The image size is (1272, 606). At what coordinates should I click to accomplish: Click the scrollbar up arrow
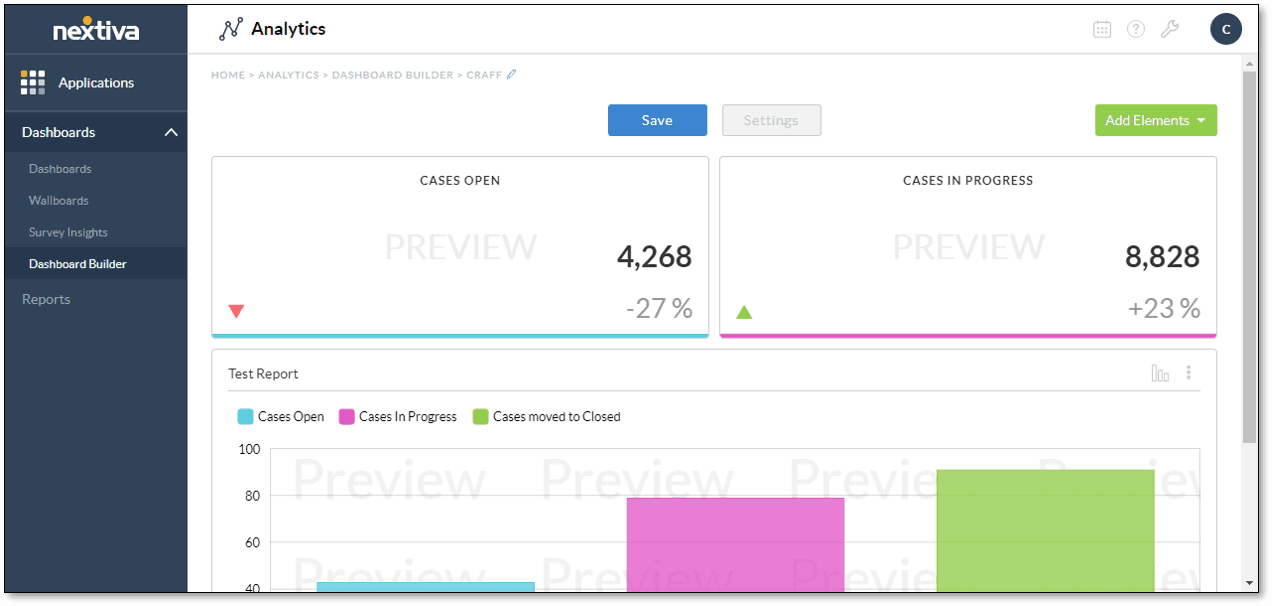1249,63
